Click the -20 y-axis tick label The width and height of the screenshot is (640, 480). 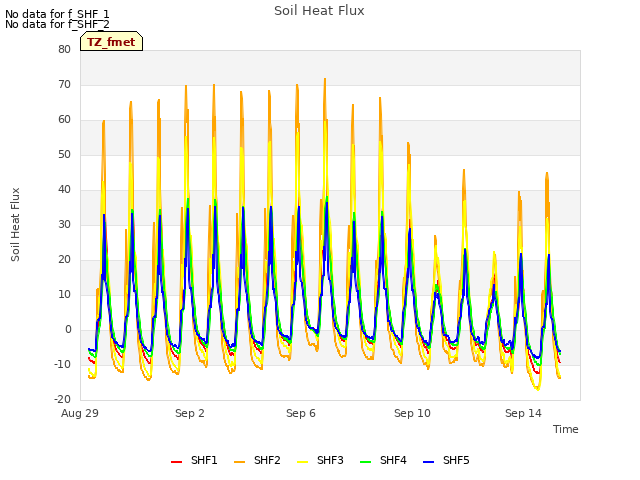(62, 399)
